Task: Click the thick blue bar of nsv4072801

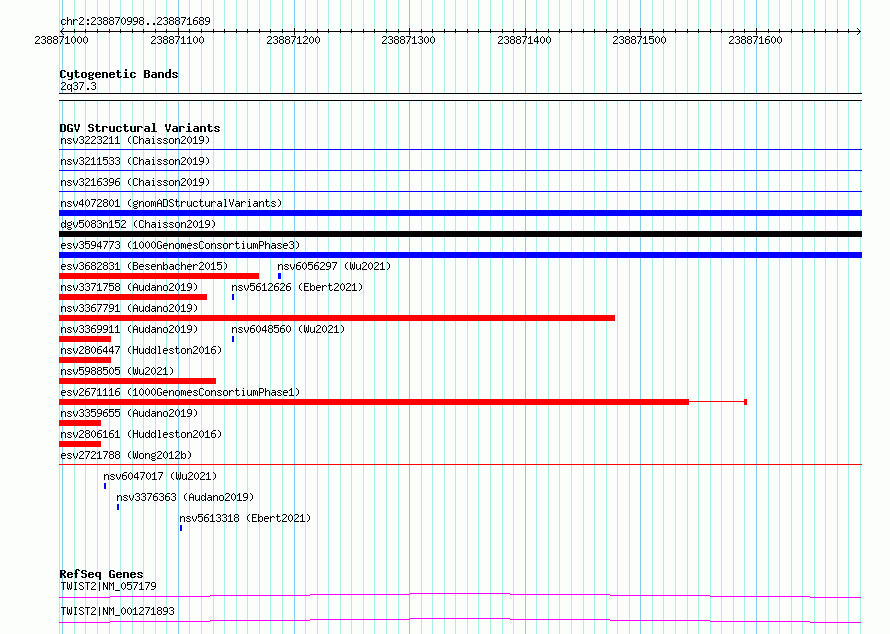Action: pyautogui.click(x=460, y=213)
